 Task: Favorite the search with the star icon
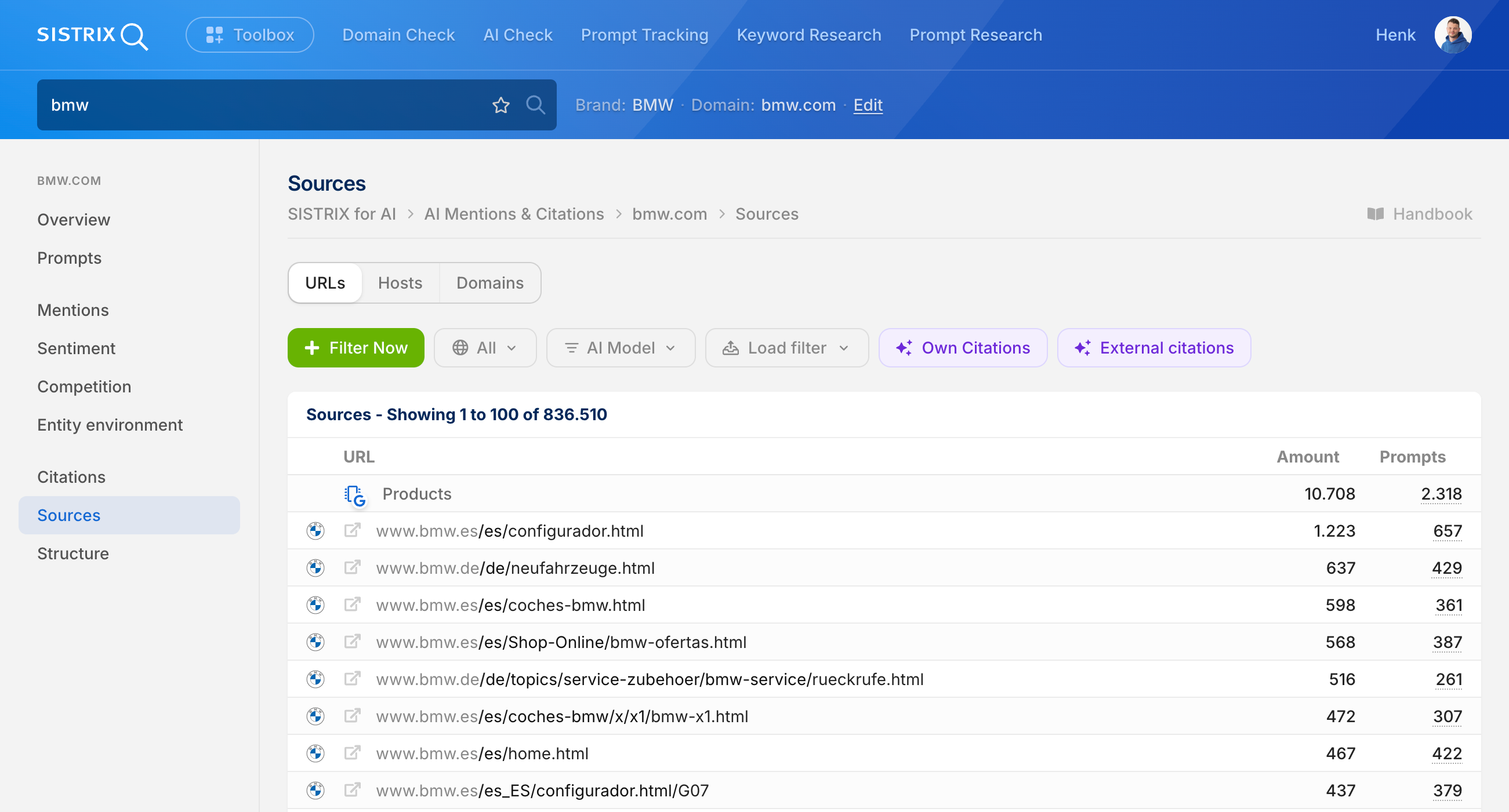point(501,105)
